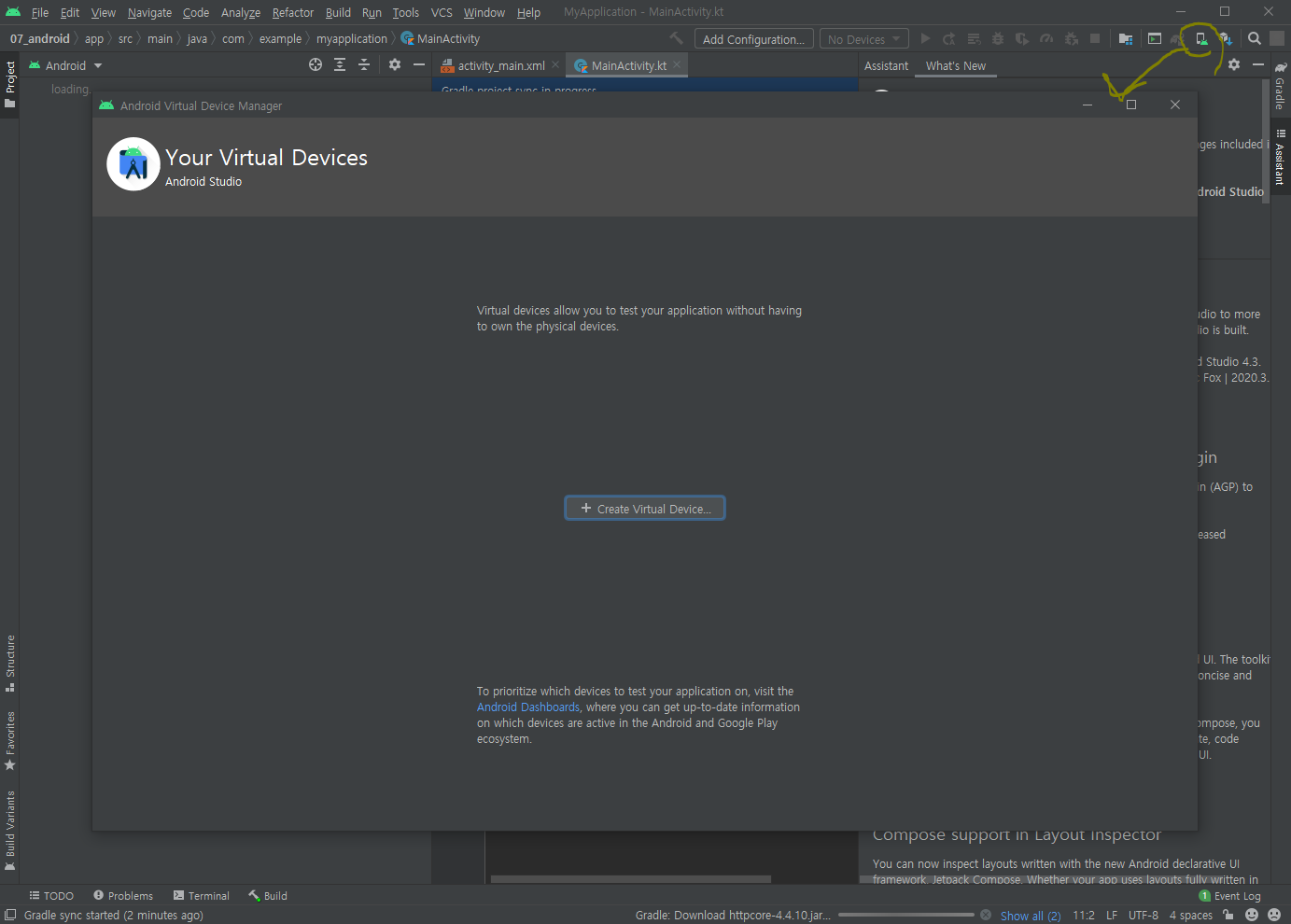Open Assistant panel gear settings
1291x924 pixels.
1234,64
